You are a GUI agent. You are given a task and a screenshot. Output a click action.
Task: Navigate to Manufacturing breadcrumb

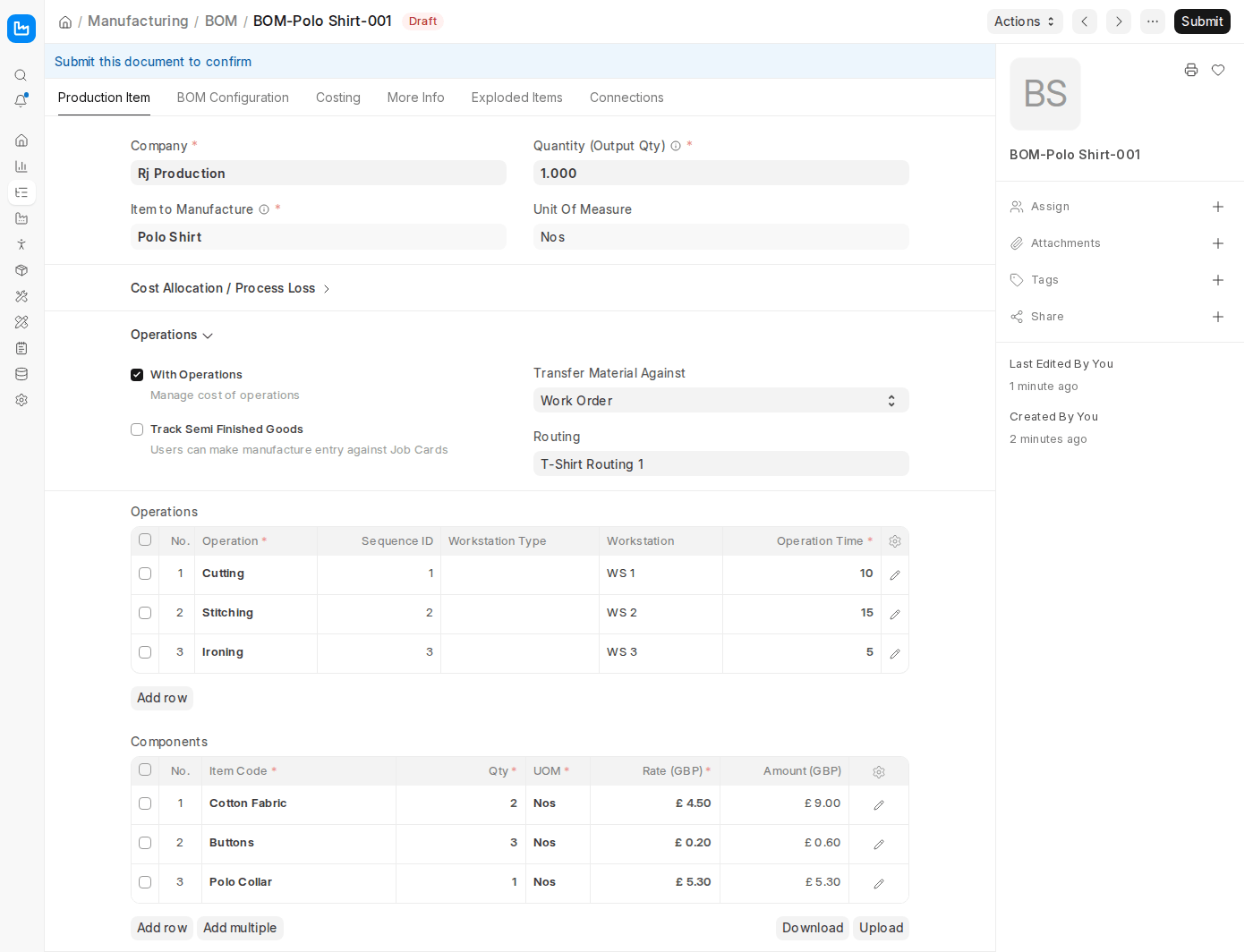[138, 21]
